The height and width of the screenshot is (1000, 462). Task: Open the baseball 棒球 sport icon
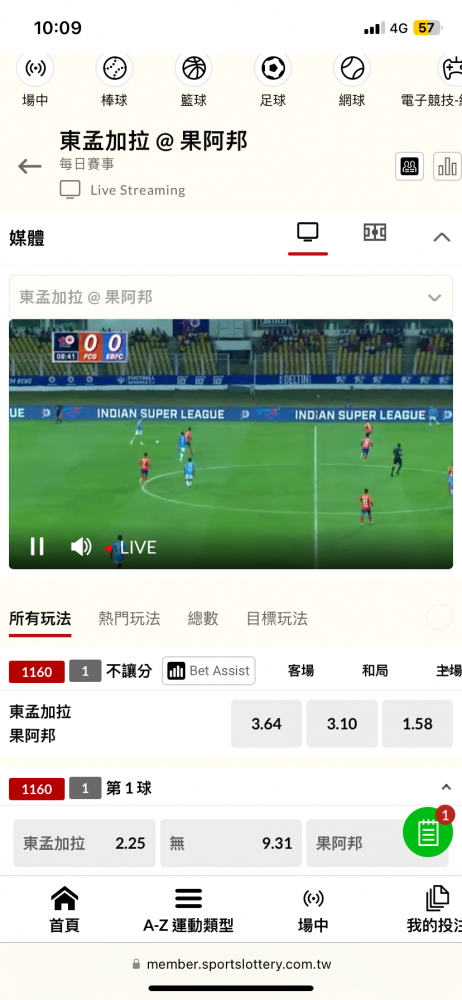point(114,68)
